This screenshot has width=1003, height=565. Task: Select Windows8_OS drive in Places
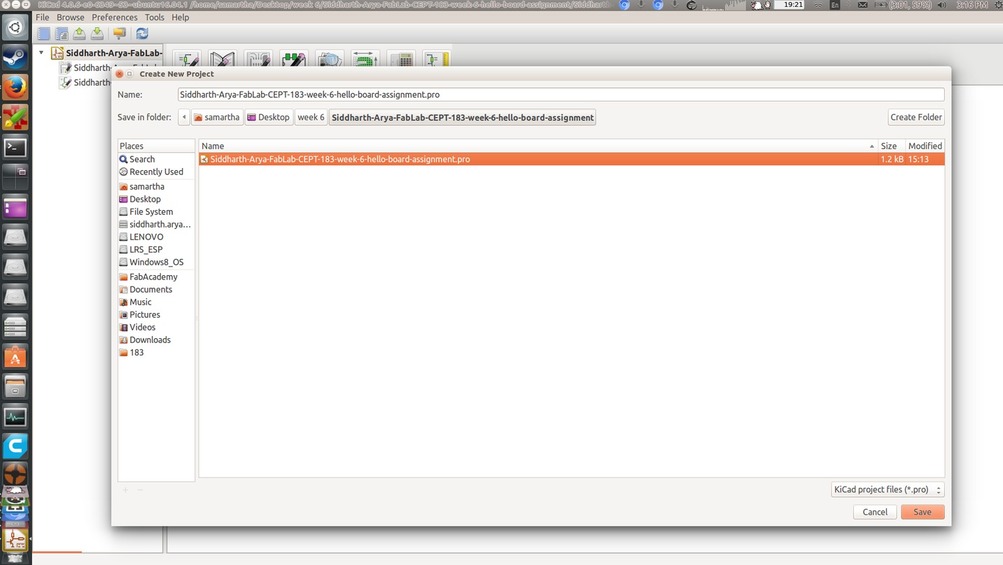point(156,262)
